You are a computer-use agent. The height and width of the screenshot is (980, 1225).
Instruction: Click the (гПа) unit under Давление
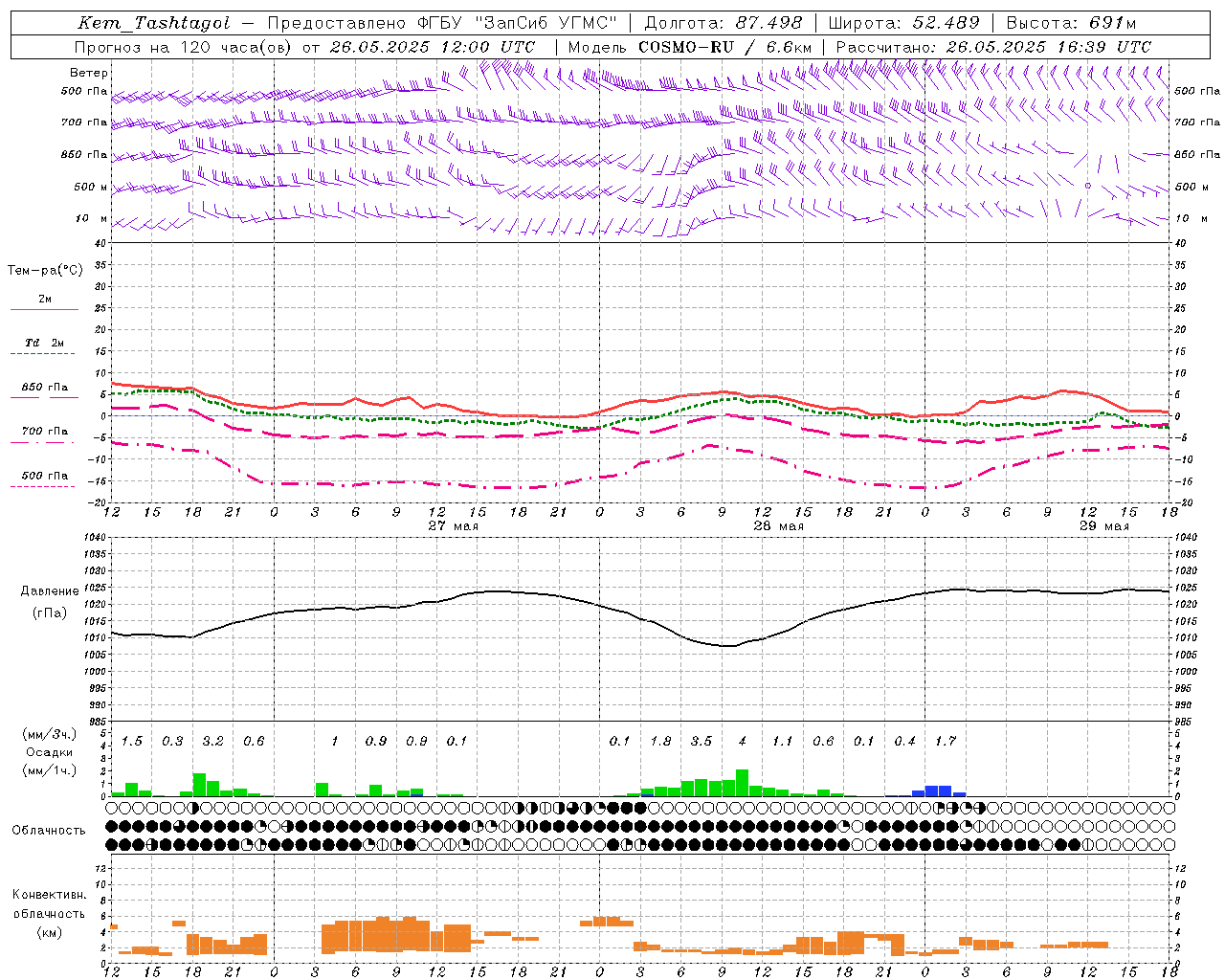click(50, 612)
